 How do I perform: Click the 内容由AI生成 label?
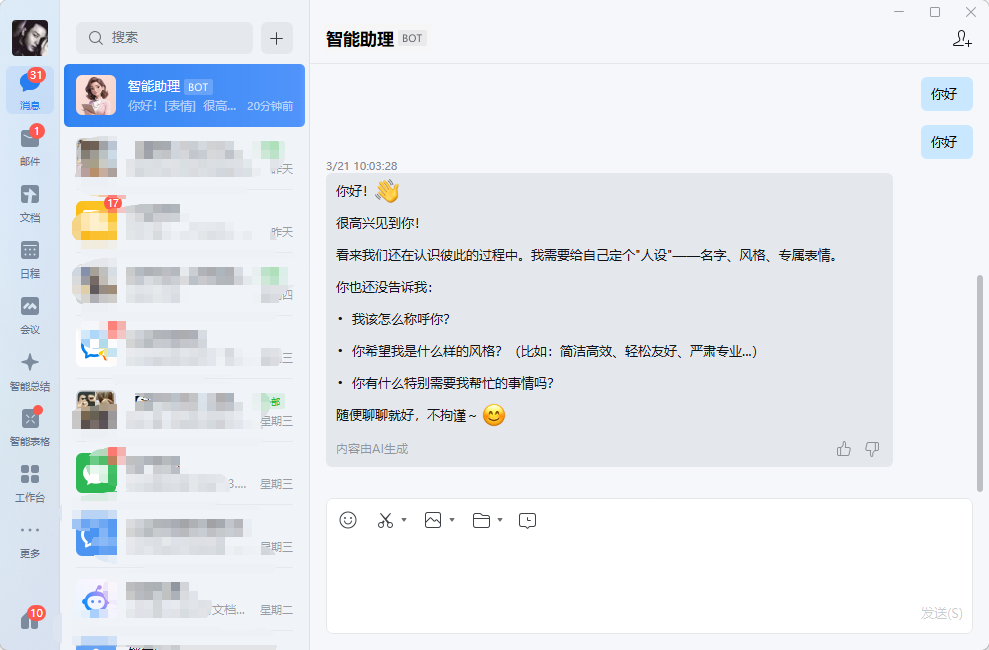tap(372, 449)
